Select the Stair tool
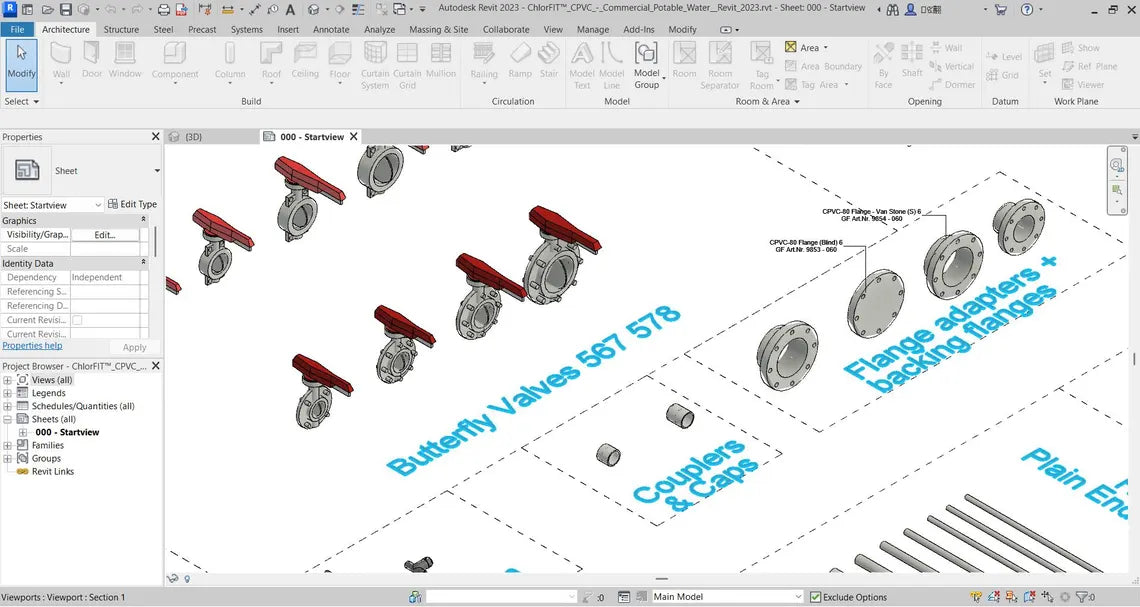Viewport: 1140px width, 607px height. click(549, 62)
